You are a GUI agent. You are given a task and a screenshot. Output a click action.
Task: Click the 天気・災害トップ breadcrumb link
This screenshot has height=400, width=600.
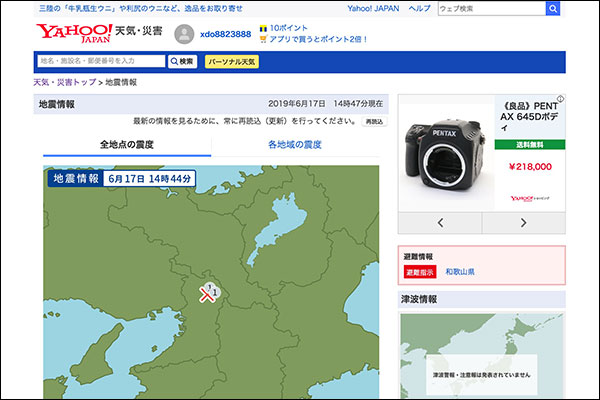[65, 82]
